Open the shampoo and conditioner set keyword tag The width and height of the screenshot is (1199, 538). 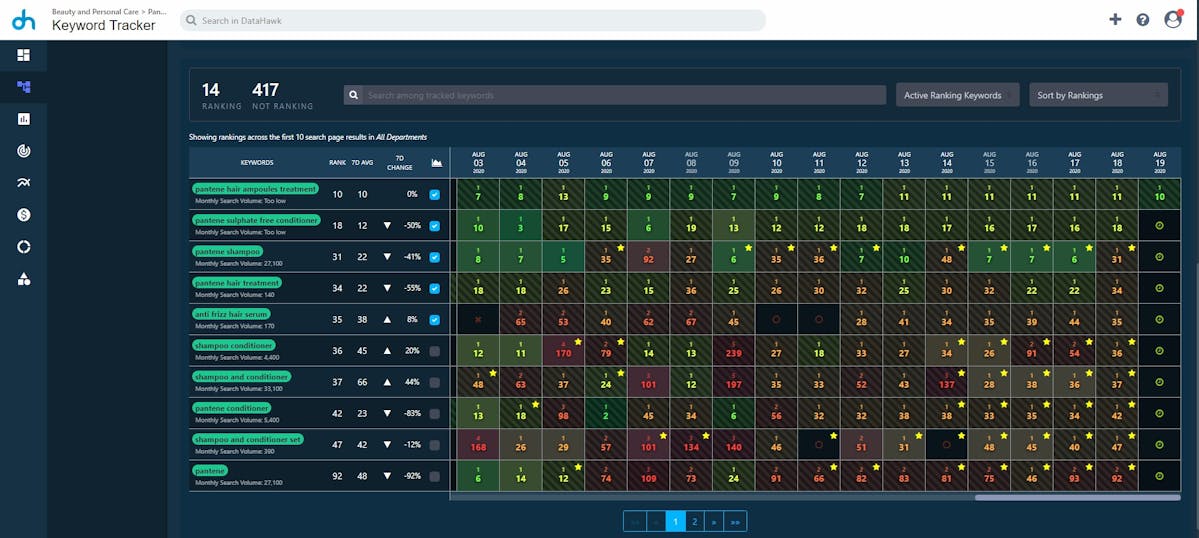[x=249, y=439]
